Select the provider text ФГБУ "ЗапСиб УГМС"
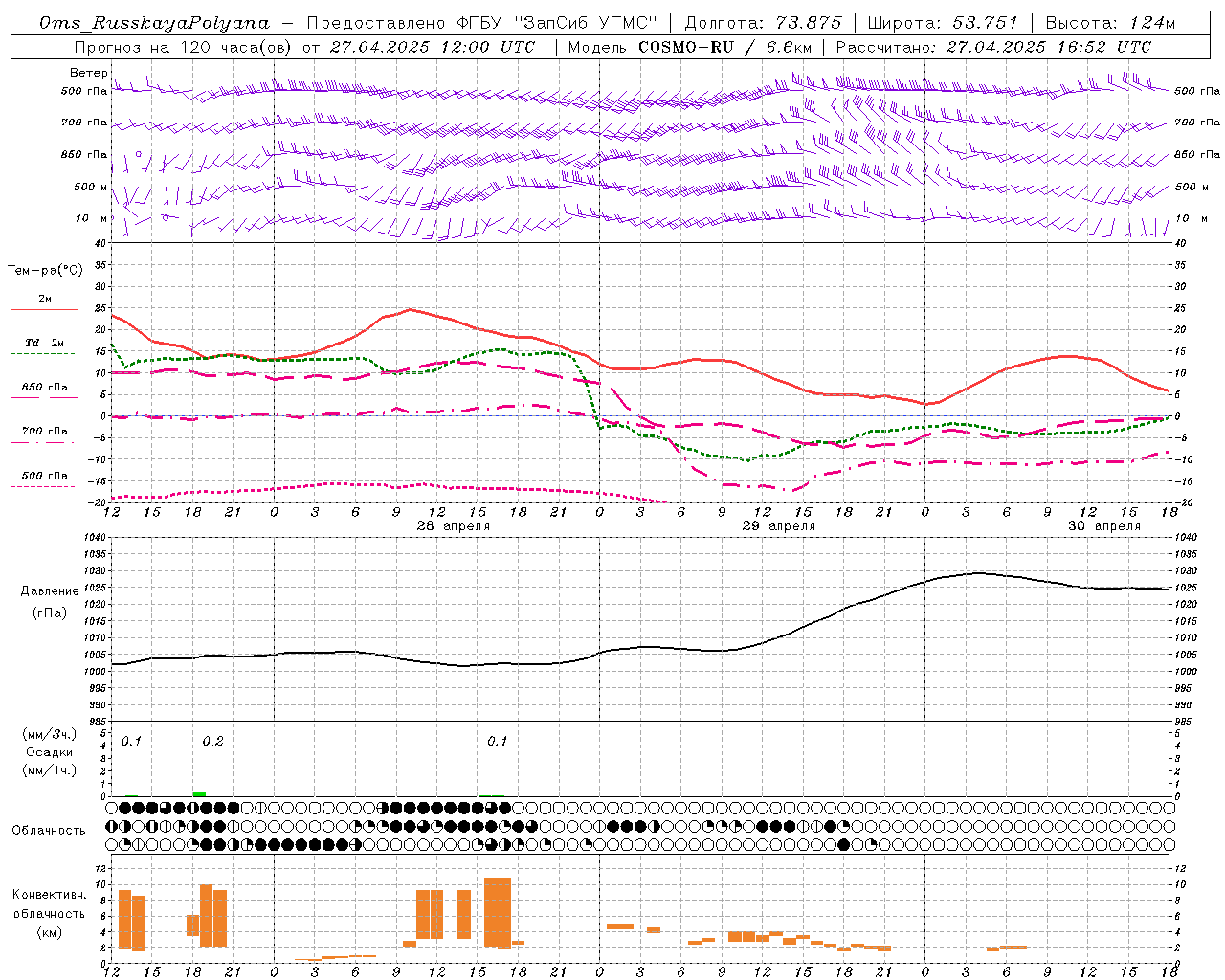The image size is (1225, 980). pyautogui.click(x=556, y=23)
